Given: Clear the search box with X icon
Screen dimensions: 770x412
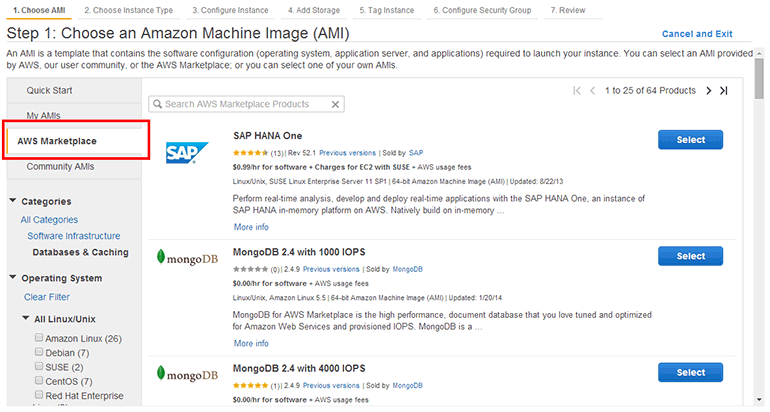Looking at the screenshot, I should [335, 104].
